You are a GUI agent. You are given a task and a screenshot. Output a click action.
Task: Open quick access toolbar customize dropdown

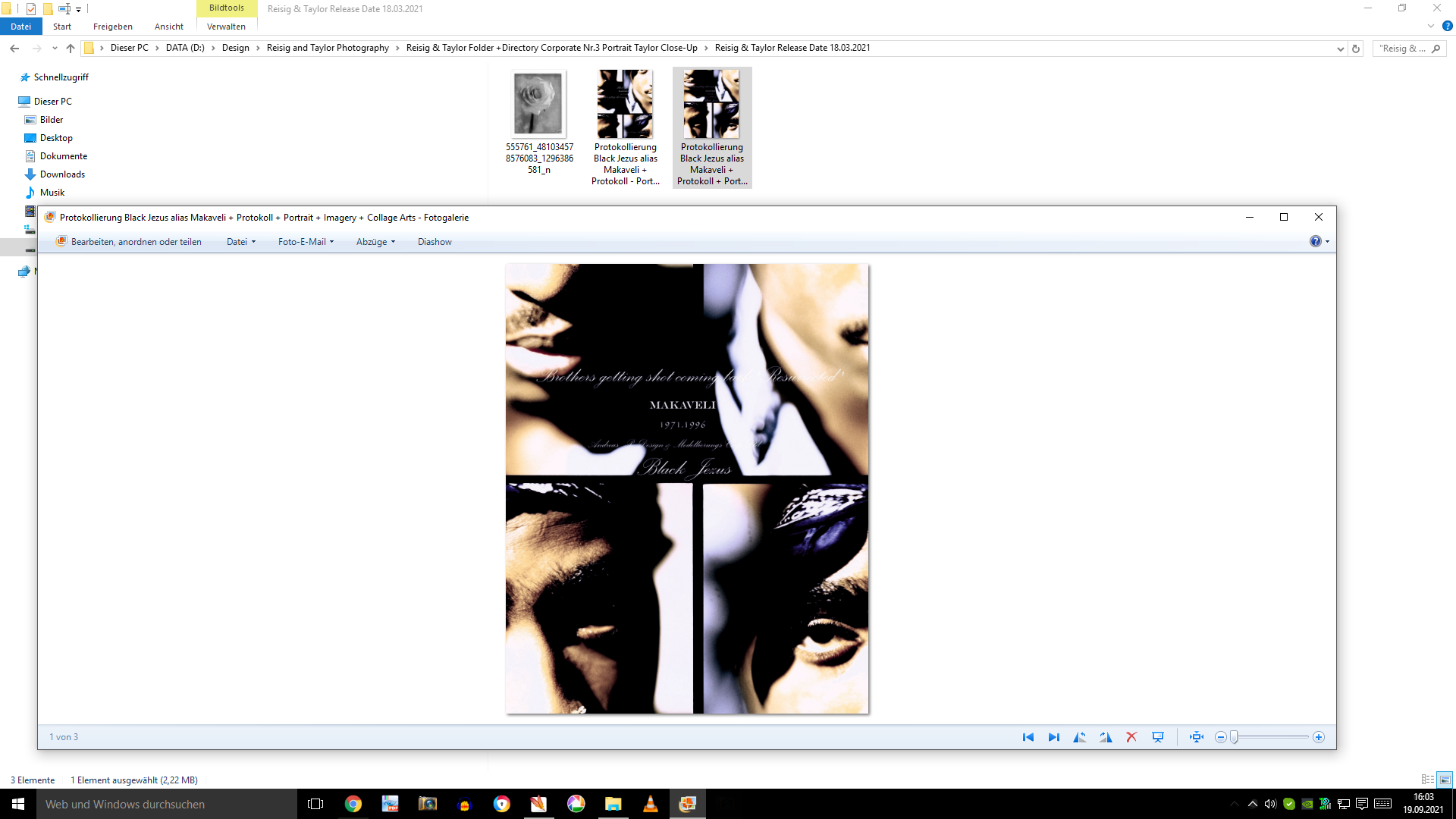click(x=78, y=9)
